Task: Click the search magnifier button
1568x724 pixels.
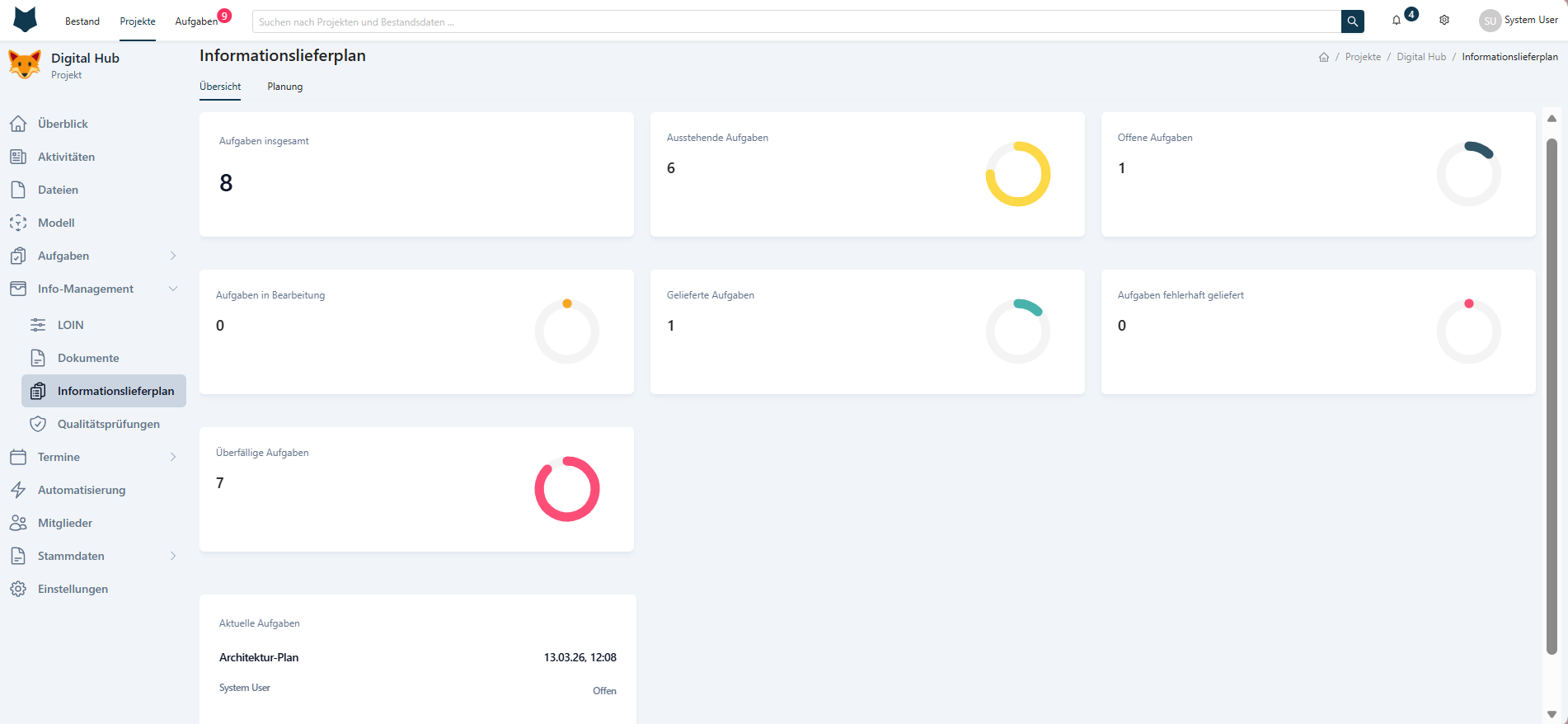Action: coord(1353,21)
